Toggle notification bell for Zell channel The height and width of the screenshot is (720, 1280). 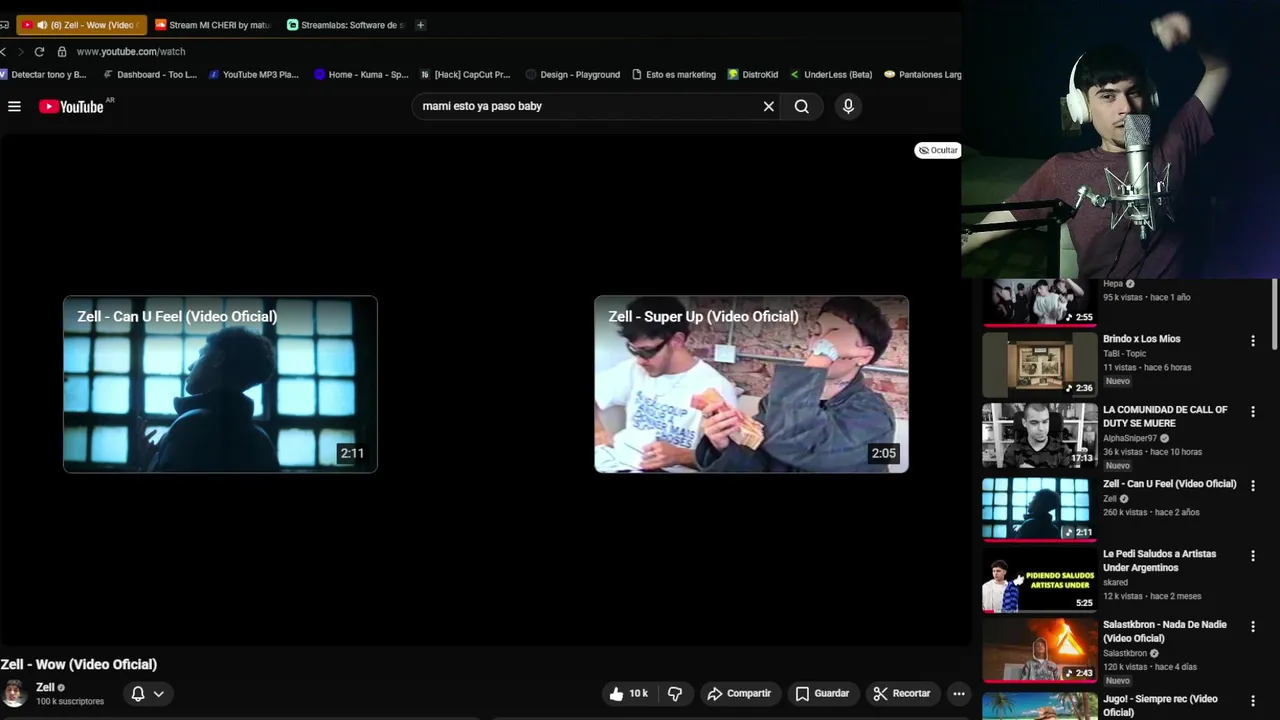(x=138, y=693)
